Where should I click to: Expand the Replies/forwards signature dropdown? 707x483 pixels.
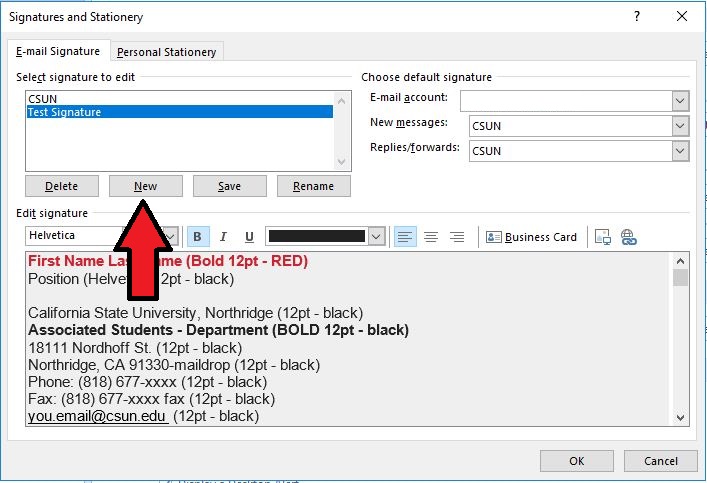[680, 151]
